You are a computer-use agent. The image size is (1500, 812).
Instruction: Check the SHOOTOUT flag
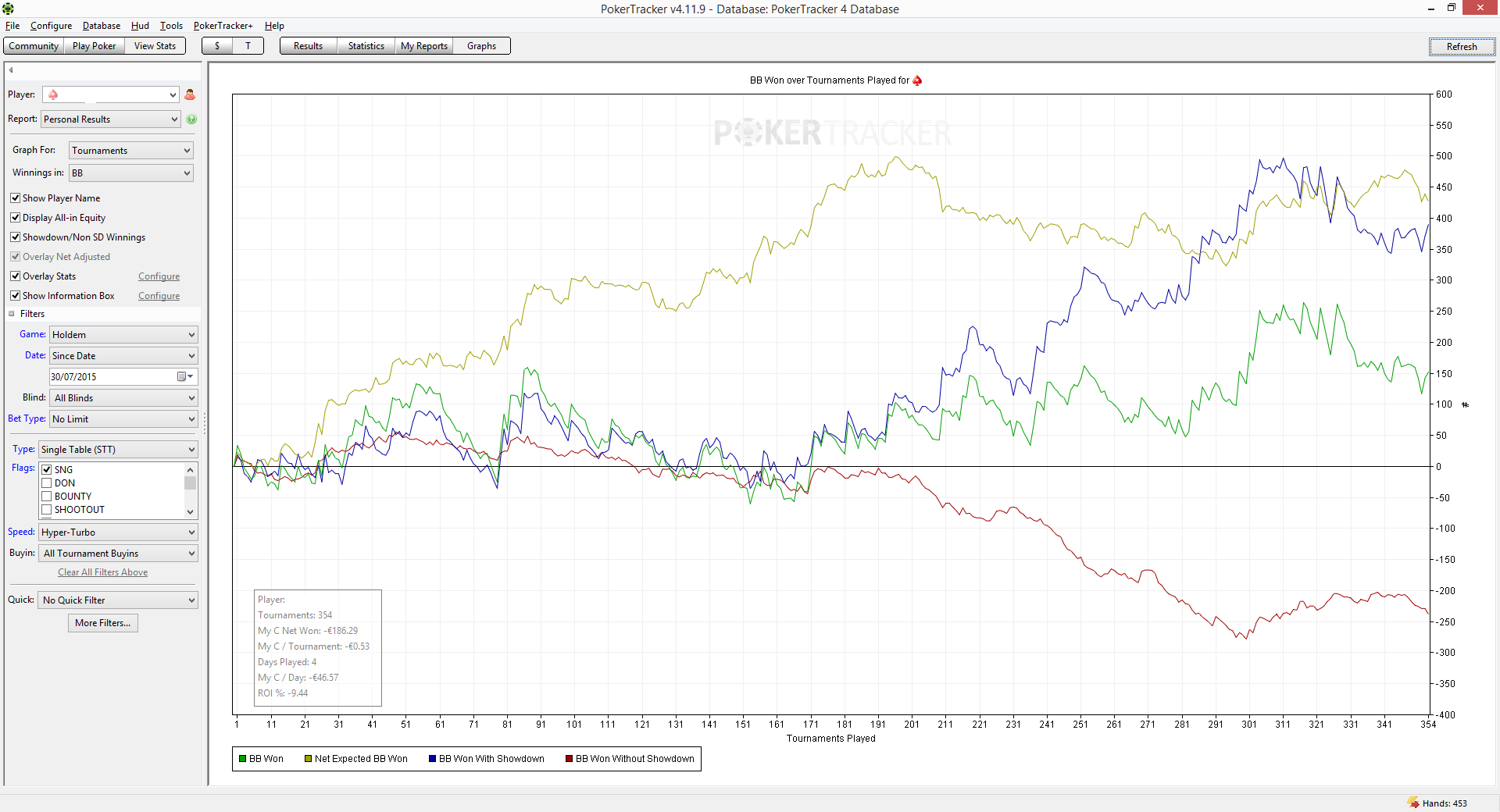(47, 510)
